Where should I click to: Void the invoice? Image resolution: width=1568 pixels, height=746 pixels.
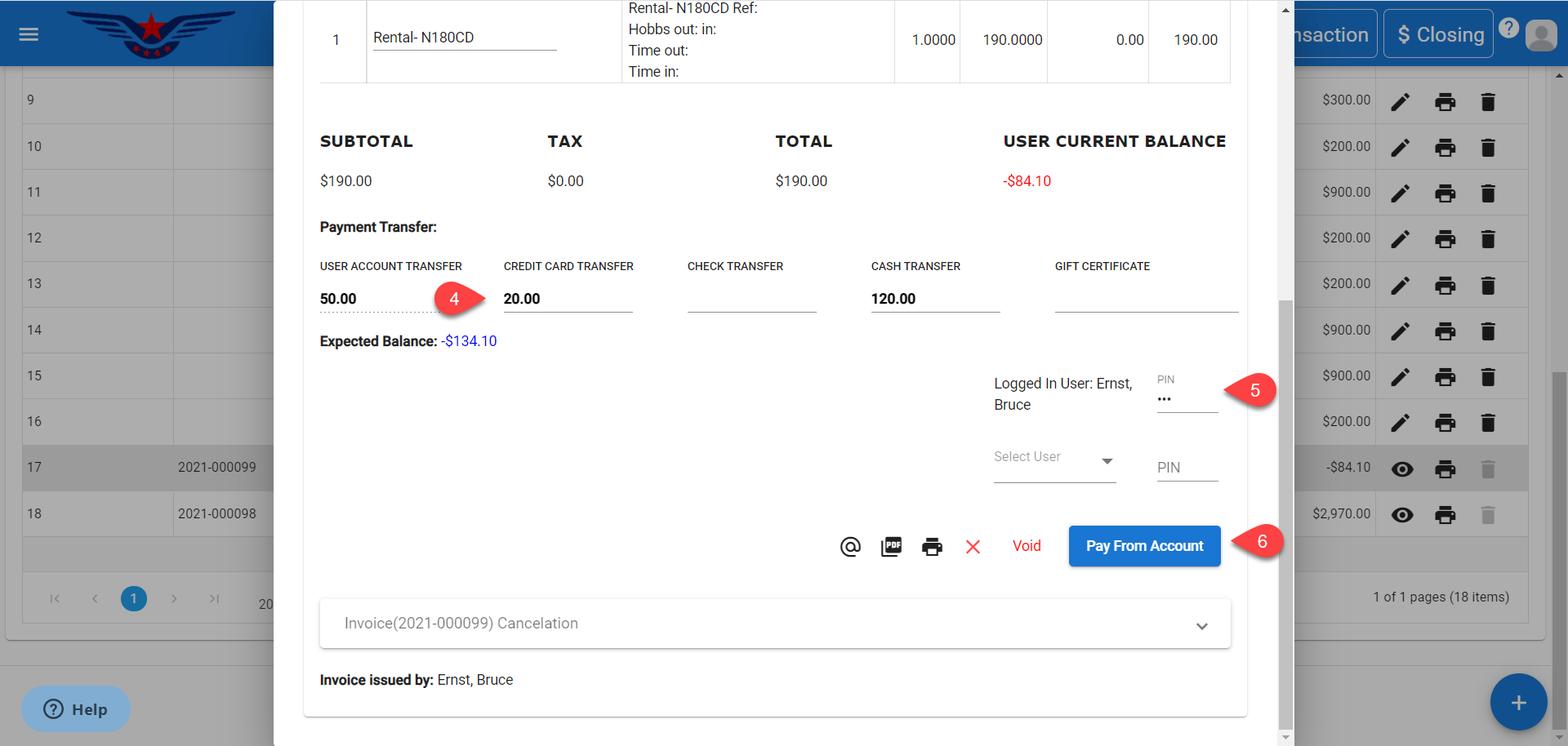point(1027,546)
